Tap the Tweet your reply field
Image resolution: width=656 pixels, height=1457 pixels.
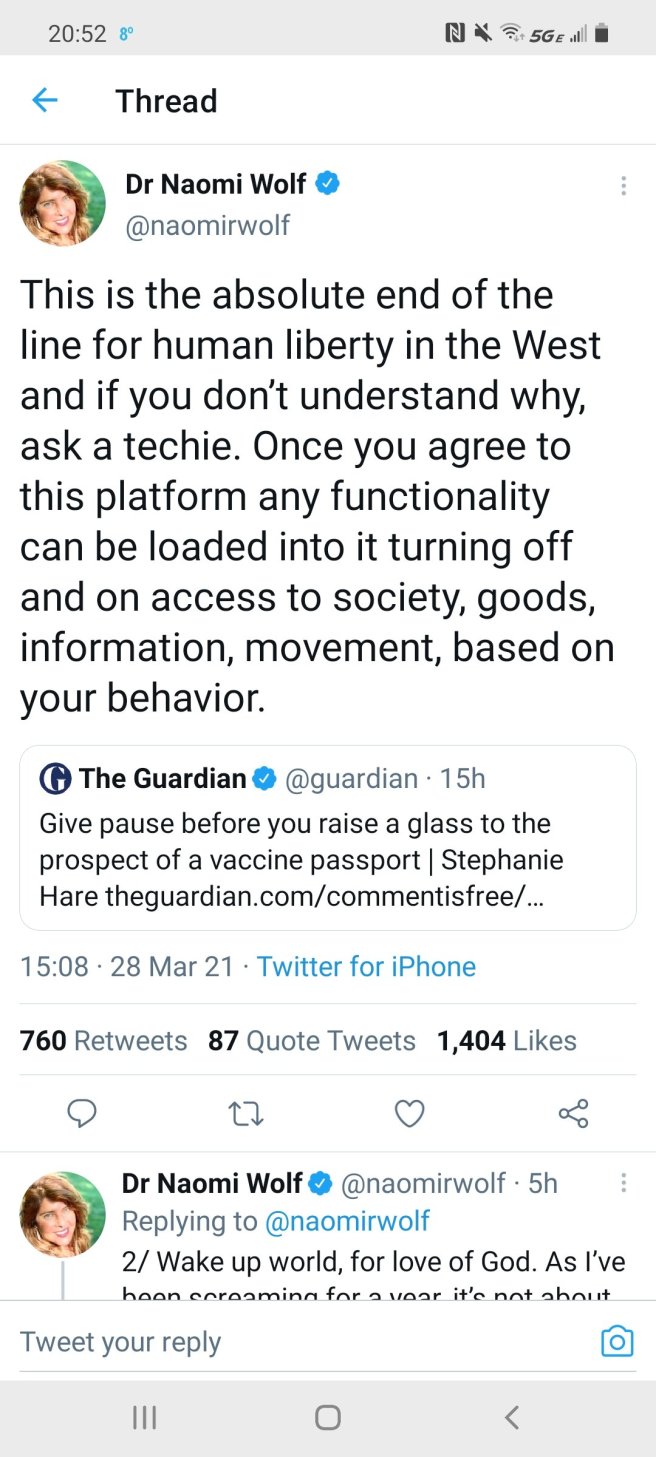(x=300, y=1342)
